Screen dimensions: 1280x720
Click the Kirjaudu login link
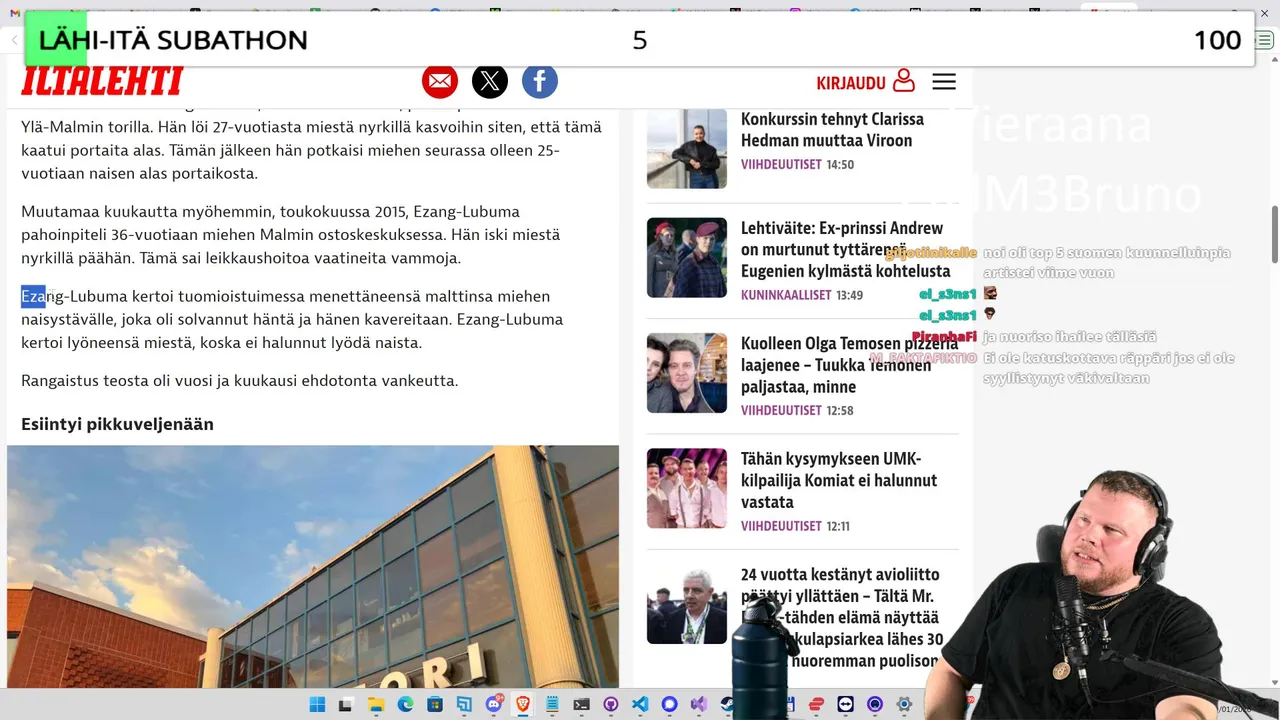coord(851,83)
